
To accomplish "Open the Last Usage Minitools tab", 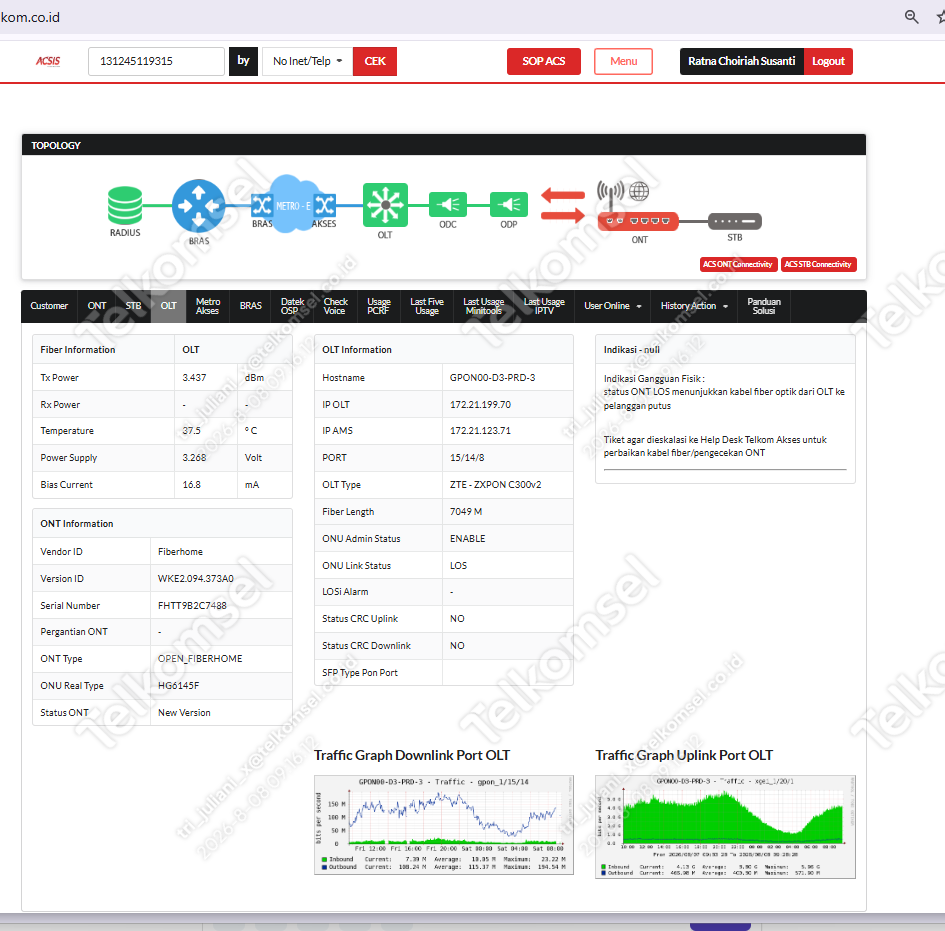I will click(x=483, y=306).
